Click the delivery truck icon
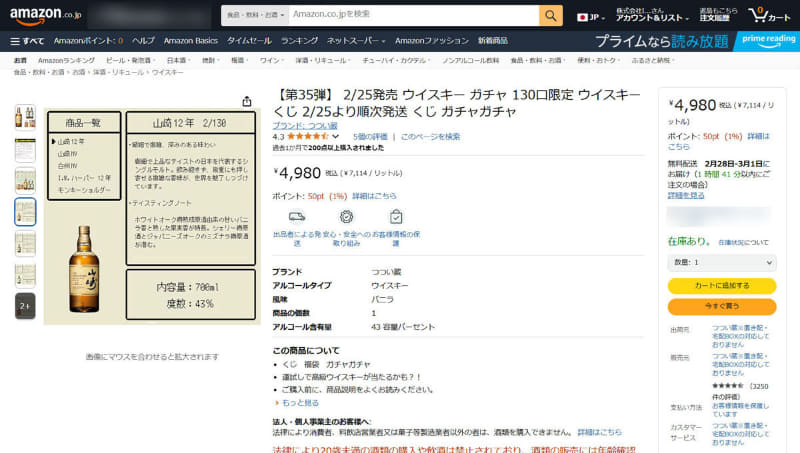The height and width of the screenshot is (453, 800). (x=296, y=216)
